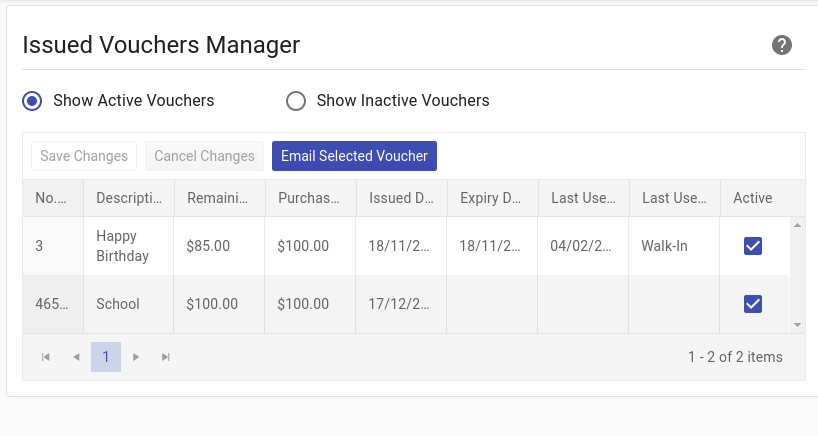Sort by Description column header
The image size is (818, 436).
128,198
